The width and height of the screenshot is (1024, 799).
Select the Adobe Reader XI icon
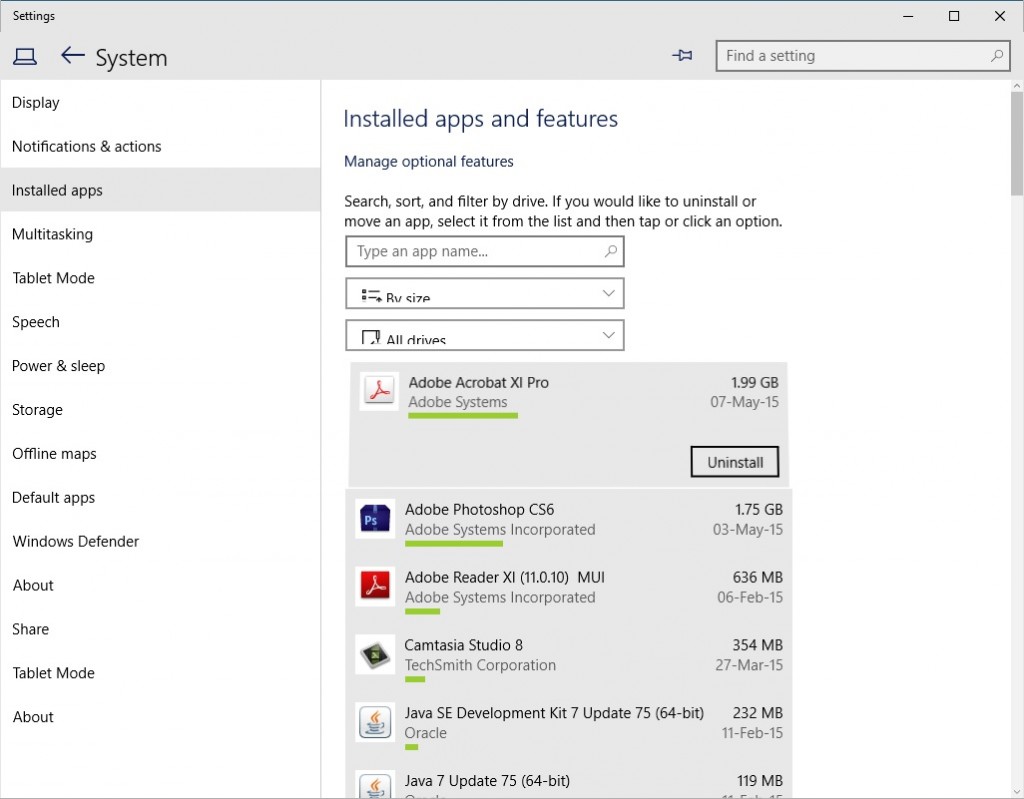375,586
